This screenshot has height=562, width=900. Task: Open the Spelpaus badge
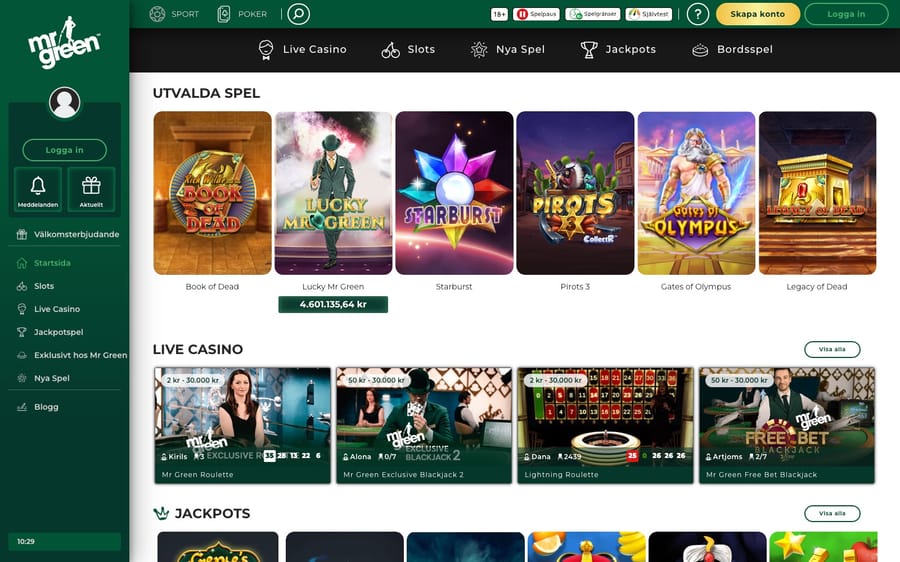tap(536, 14)
